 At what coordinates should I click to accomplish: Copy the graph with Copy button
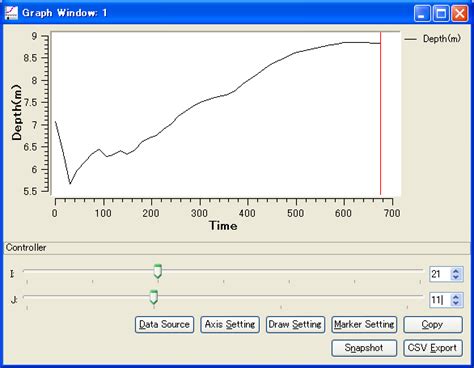pyautogui.click(x=433, y=325)
